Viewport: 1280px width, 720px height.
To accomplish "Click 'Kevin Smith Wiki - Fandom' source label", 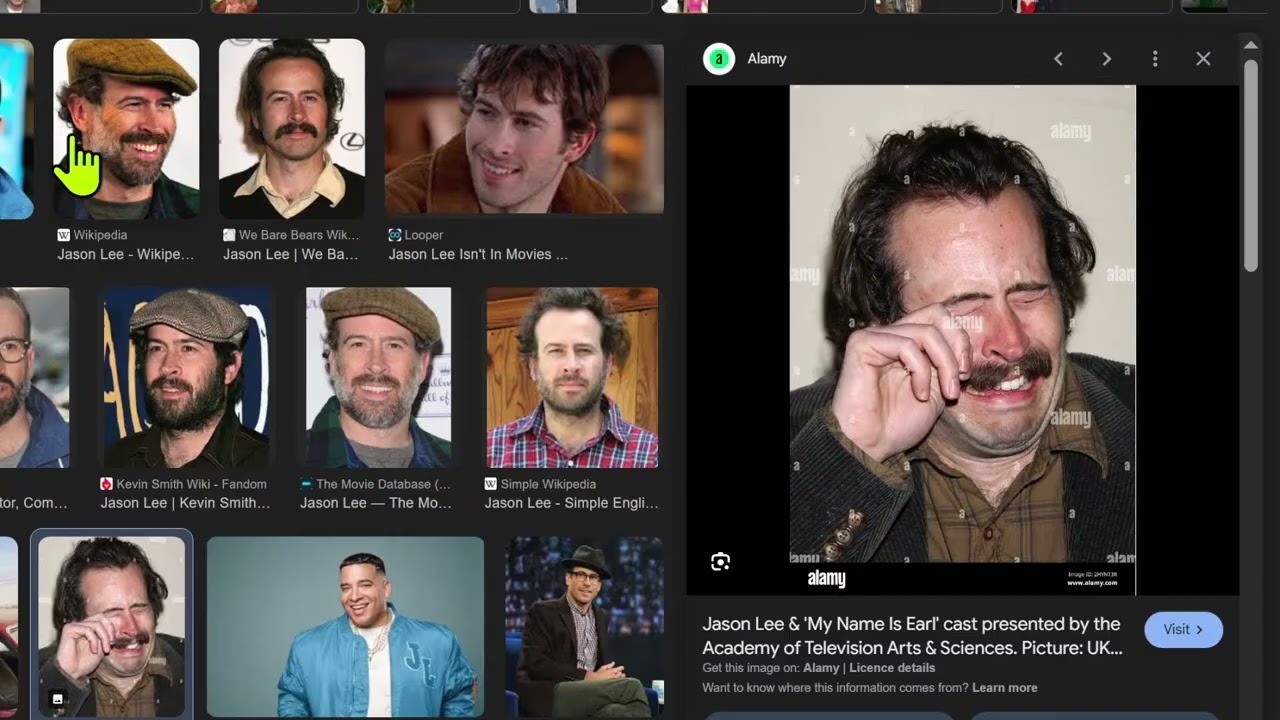I will coord(192,484).
